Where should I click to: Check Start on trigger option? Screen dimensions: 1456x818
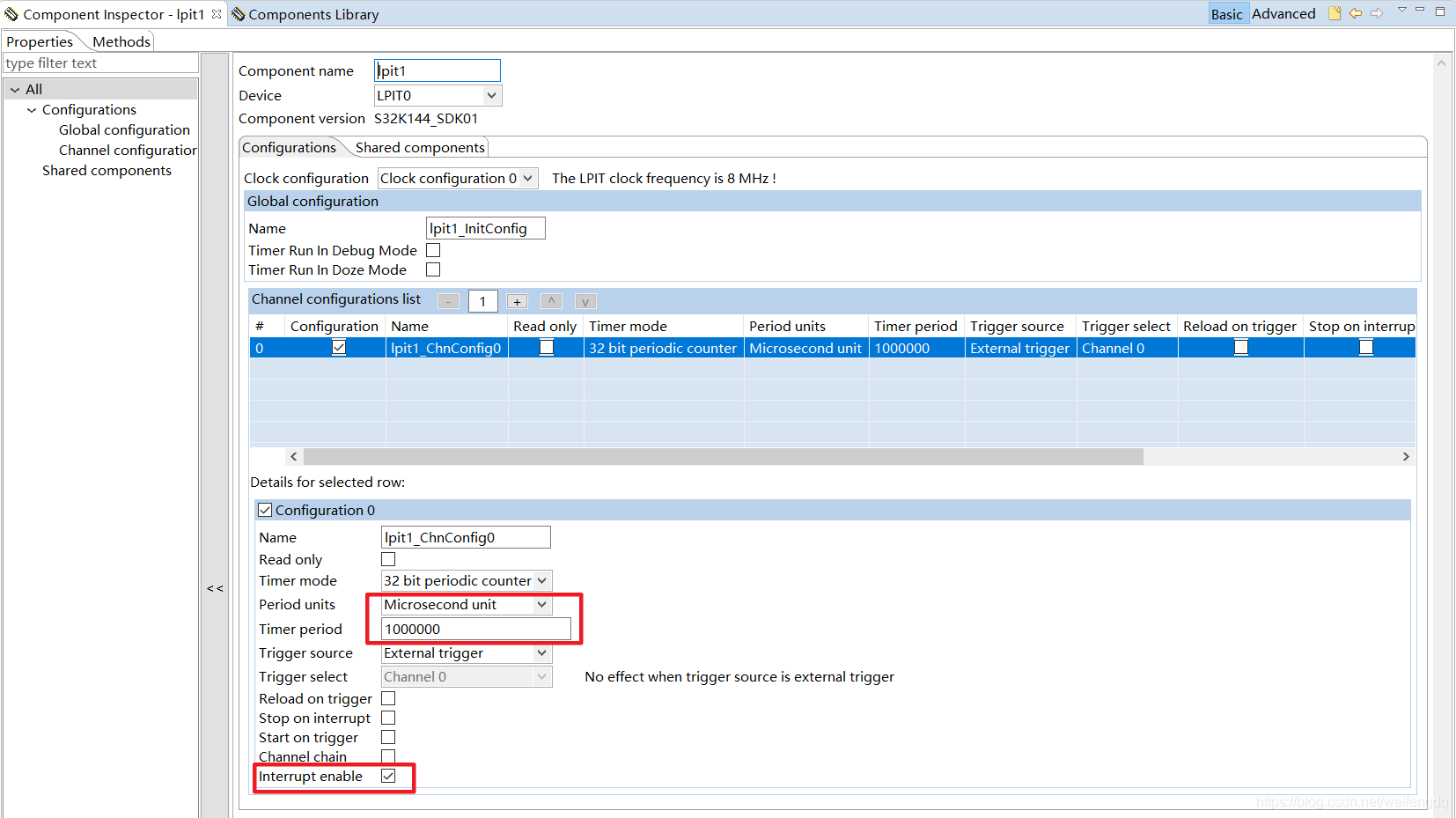point(388,737)
